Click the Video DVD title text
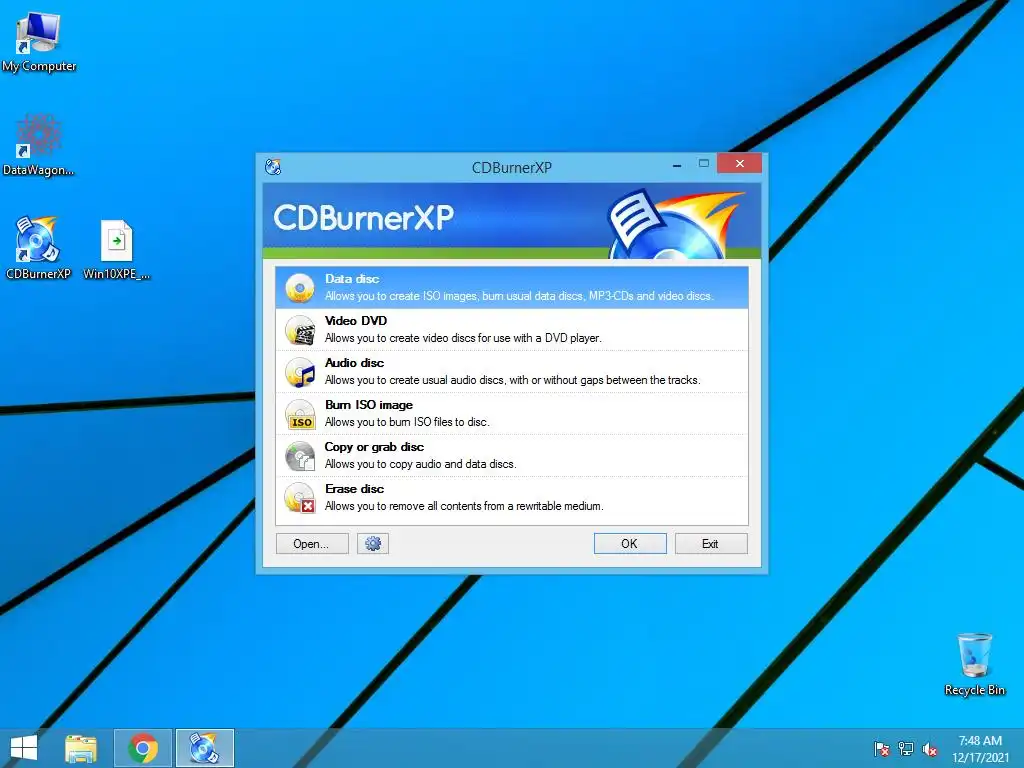Image resolution: width=1024 pixels, height=768 pixels. (356, 321)
